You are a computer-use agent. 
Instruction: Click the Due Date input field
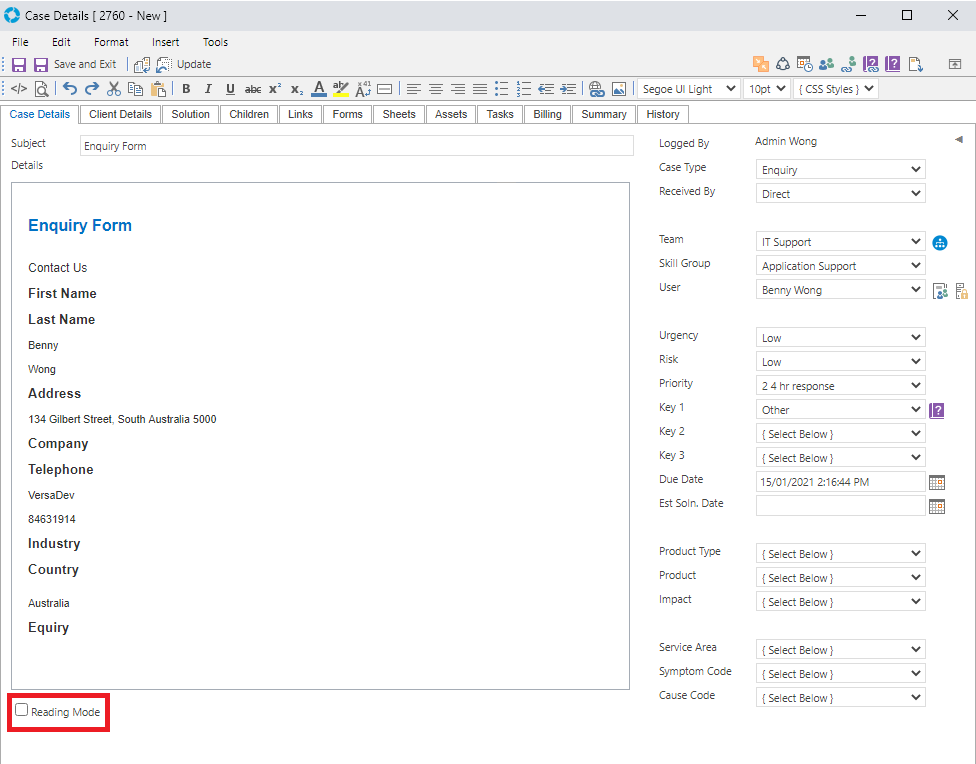840,482
